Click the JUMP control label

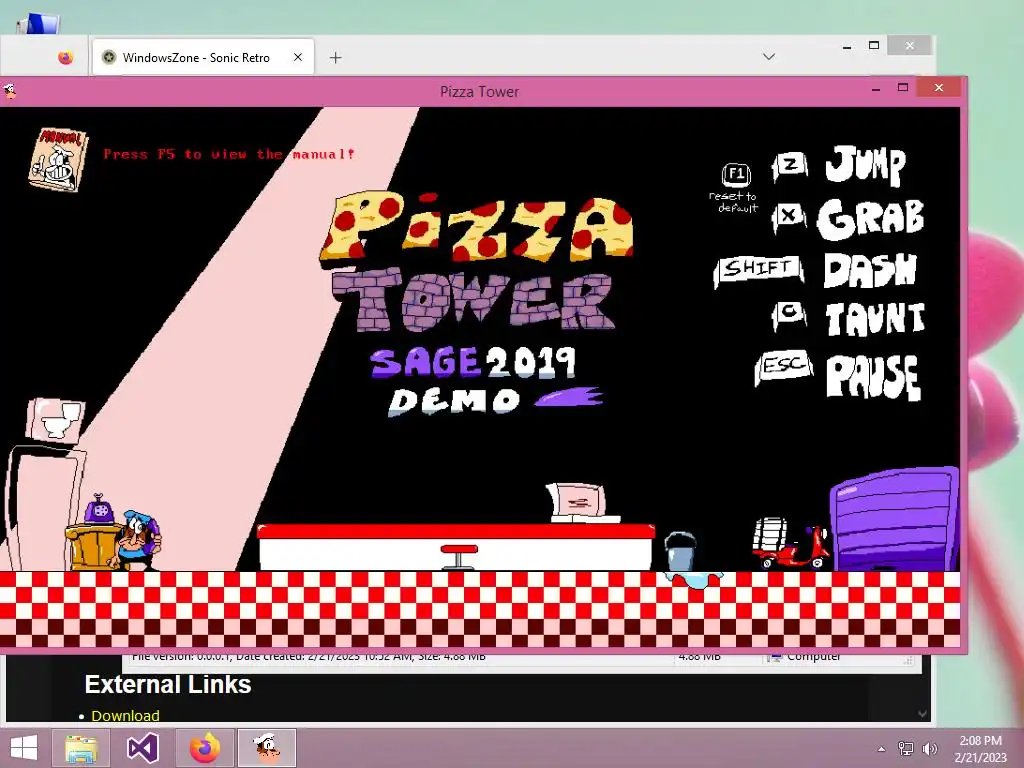(865, 165)
